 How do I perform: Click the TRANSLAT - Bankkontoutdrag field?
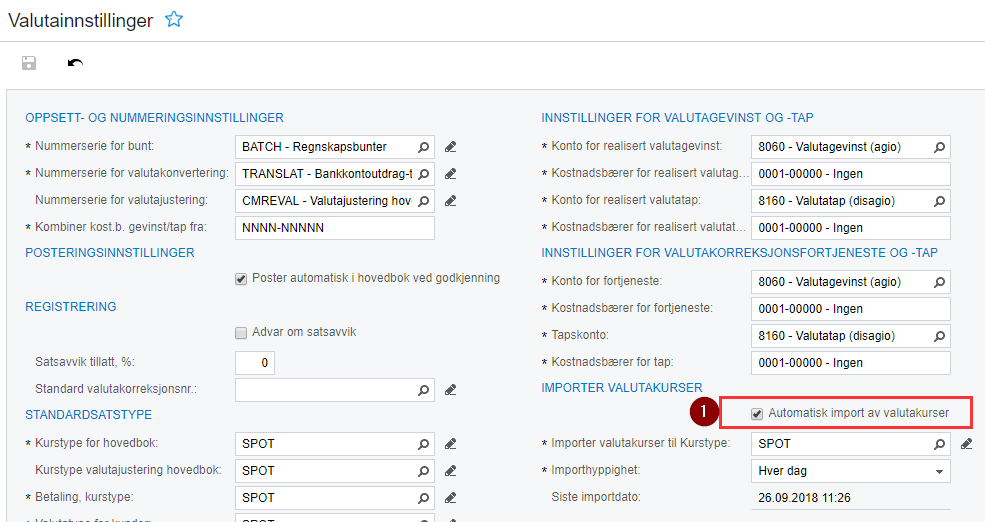click(x=335, y=174)
